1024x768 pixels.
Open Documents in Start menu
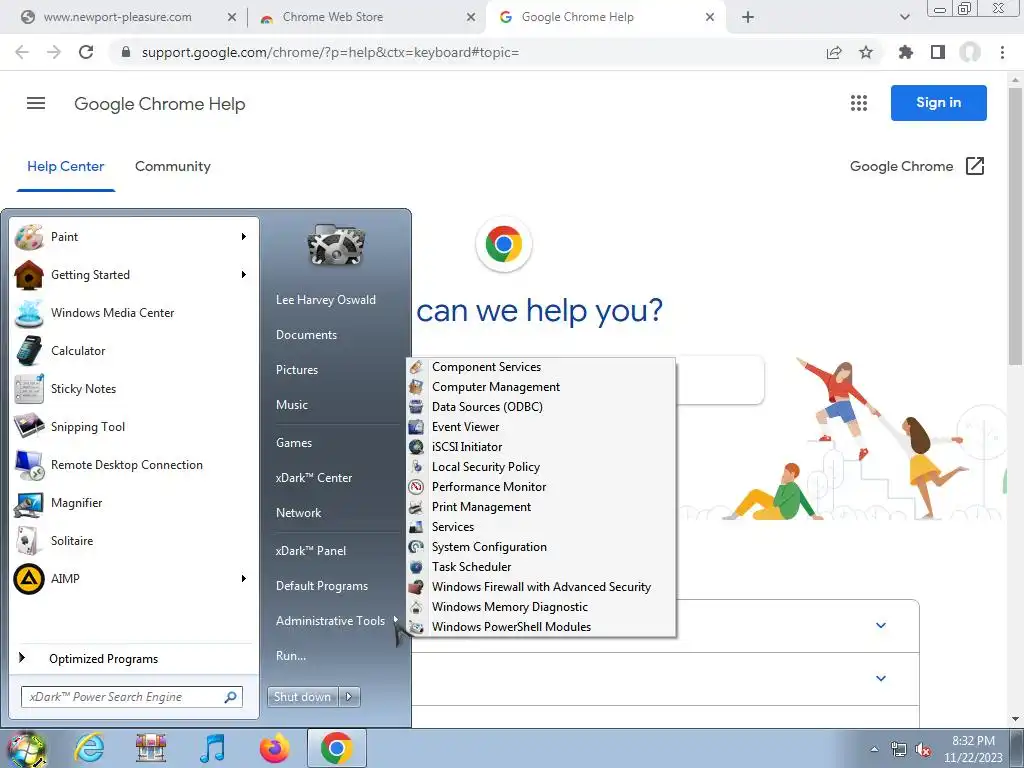pyautogui.click(x=306, y=335)
